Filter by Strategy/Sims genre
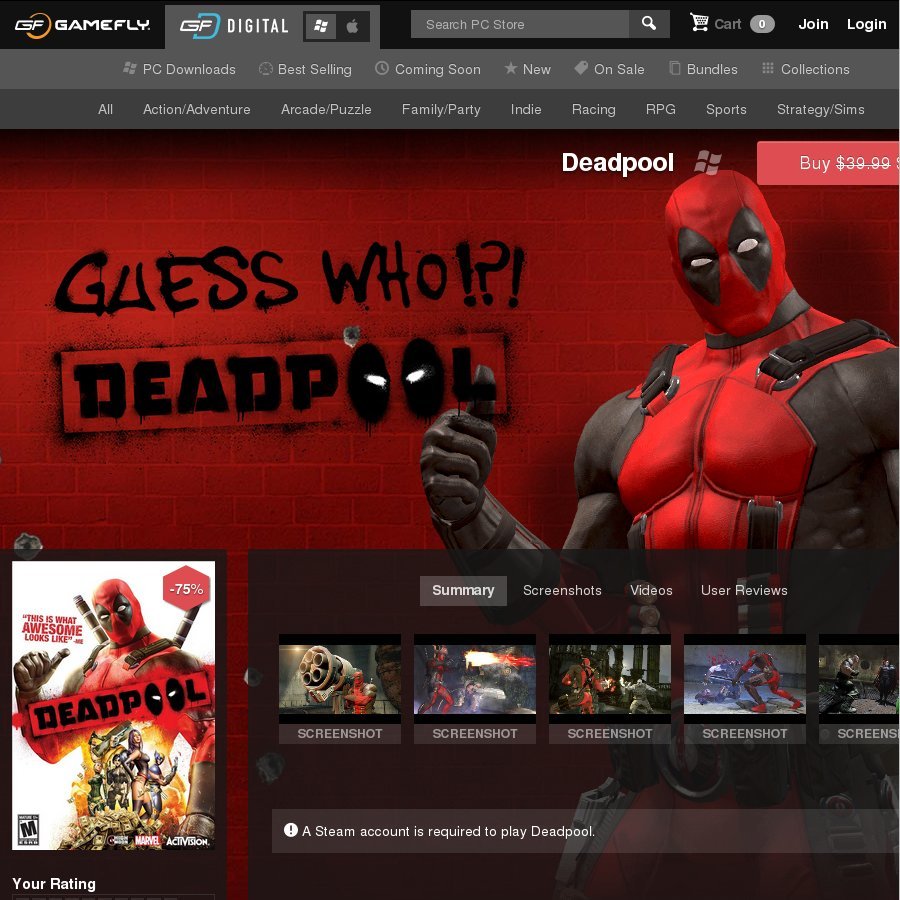The width and height of the screenshot is (900, 900). pyautogui.click(x=820, y=109)
